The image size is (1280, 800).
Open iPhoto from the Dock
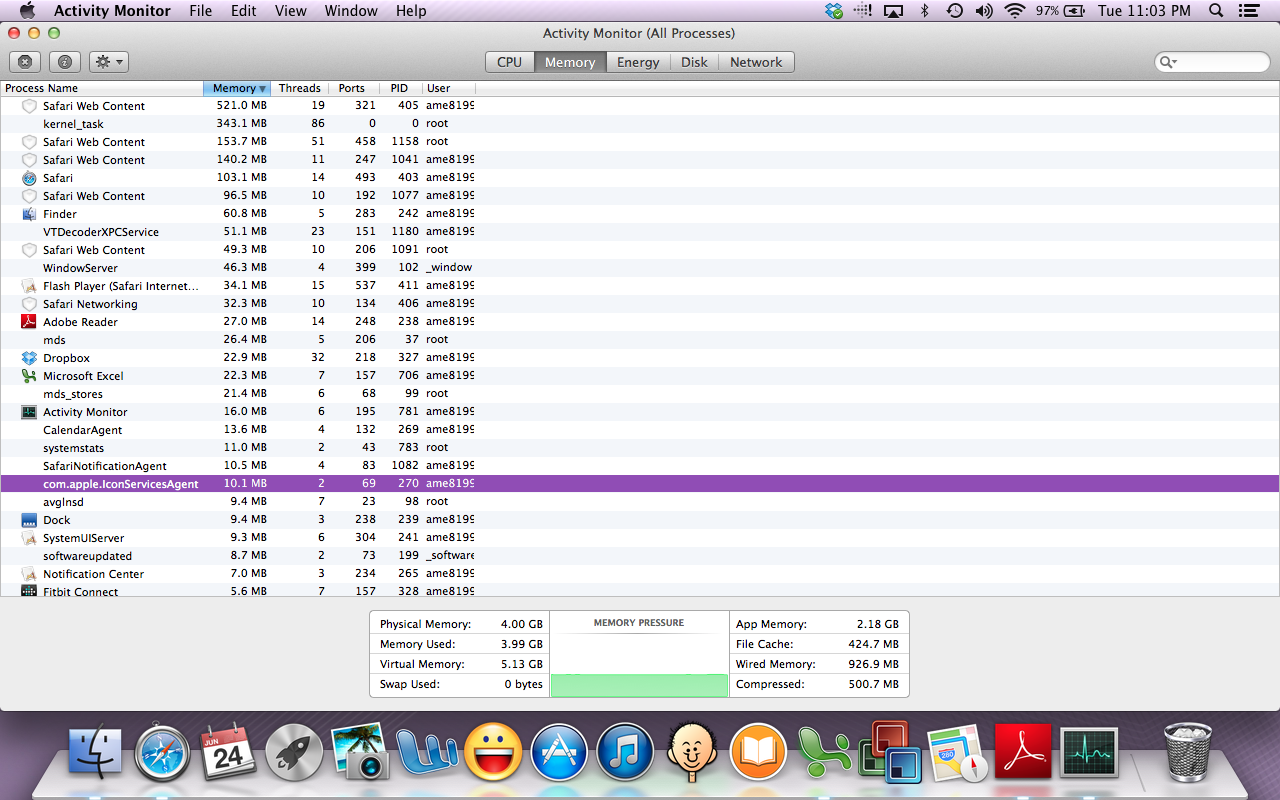click(x=360, y=752)
